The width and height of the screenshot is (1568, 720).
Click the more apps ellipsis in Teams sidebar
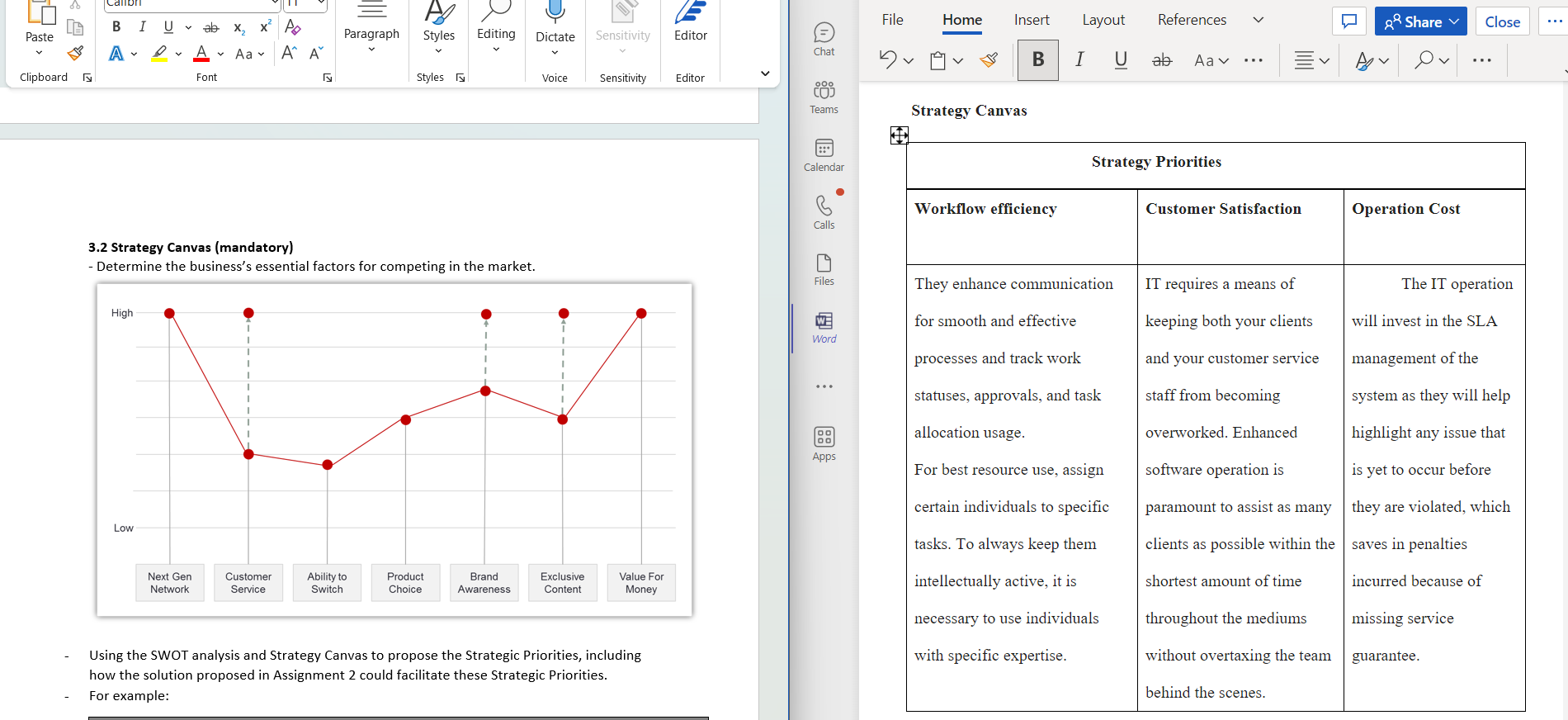click(824, 386)
